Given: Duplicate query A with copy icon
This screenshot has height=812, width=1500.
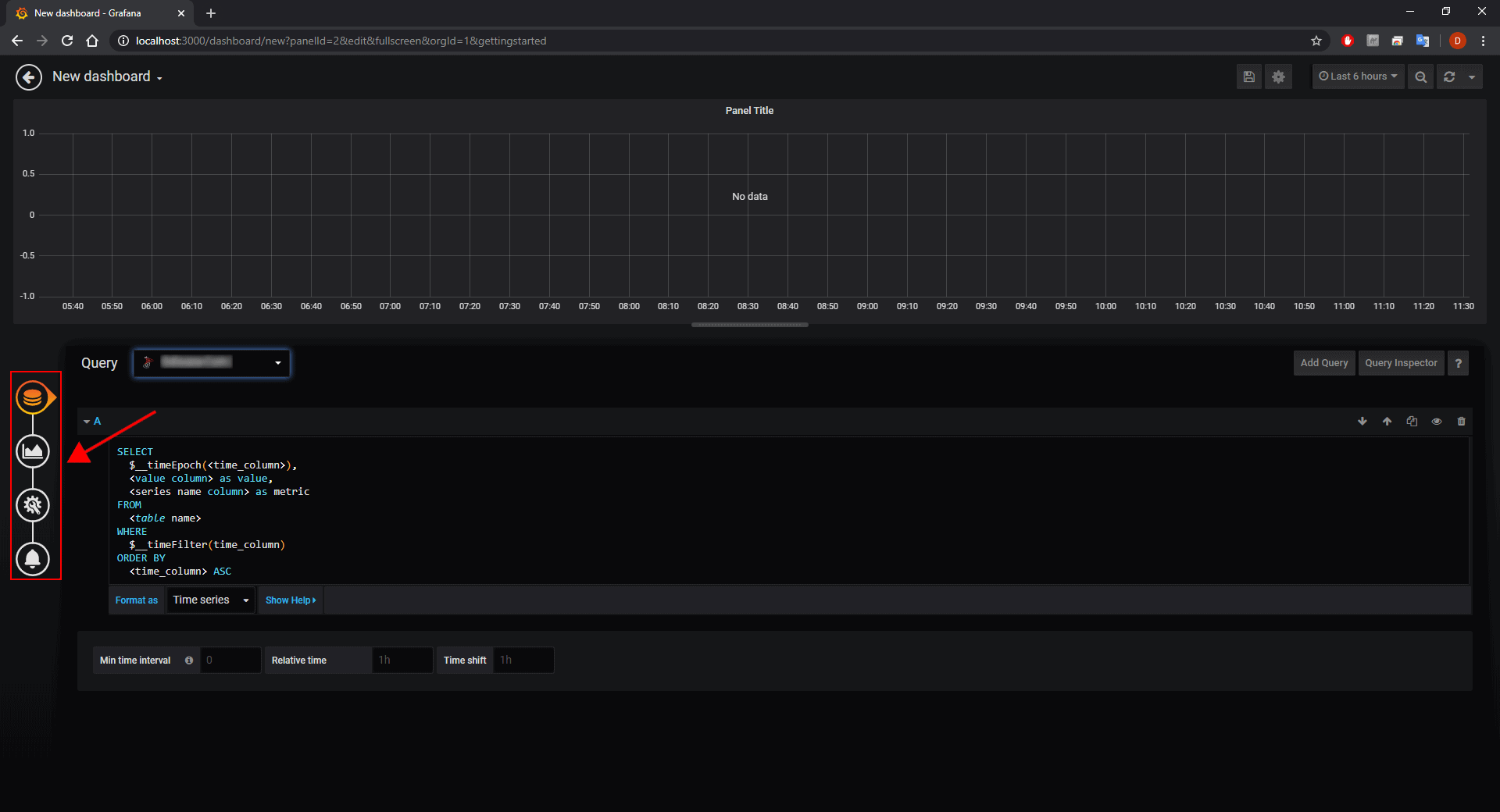Looking at the screenshot, I should pyautogui.click(x=1412, y=422).
